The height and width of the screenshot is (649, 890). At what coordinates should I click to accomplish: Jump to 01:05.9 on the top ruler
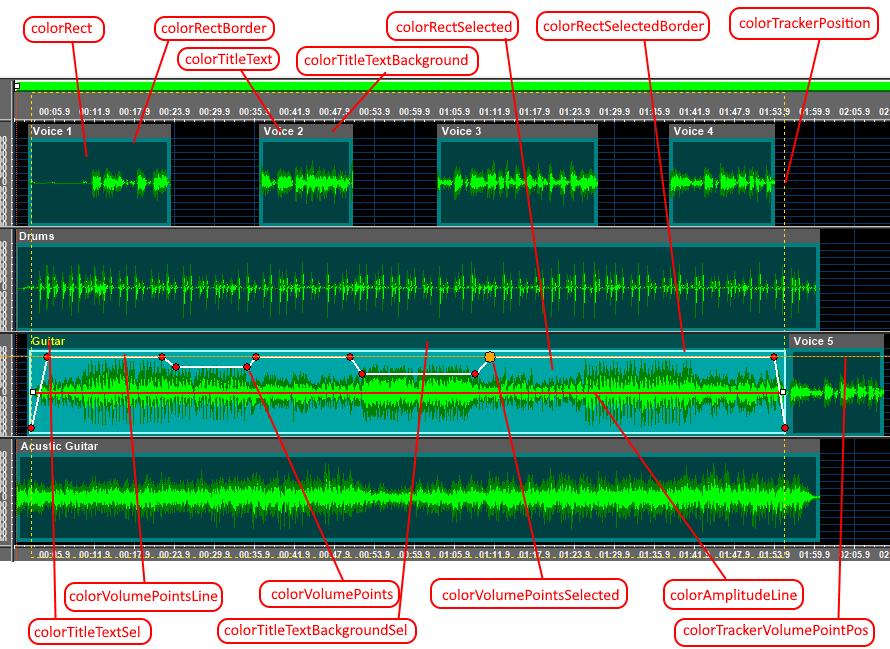click(454, 111)
